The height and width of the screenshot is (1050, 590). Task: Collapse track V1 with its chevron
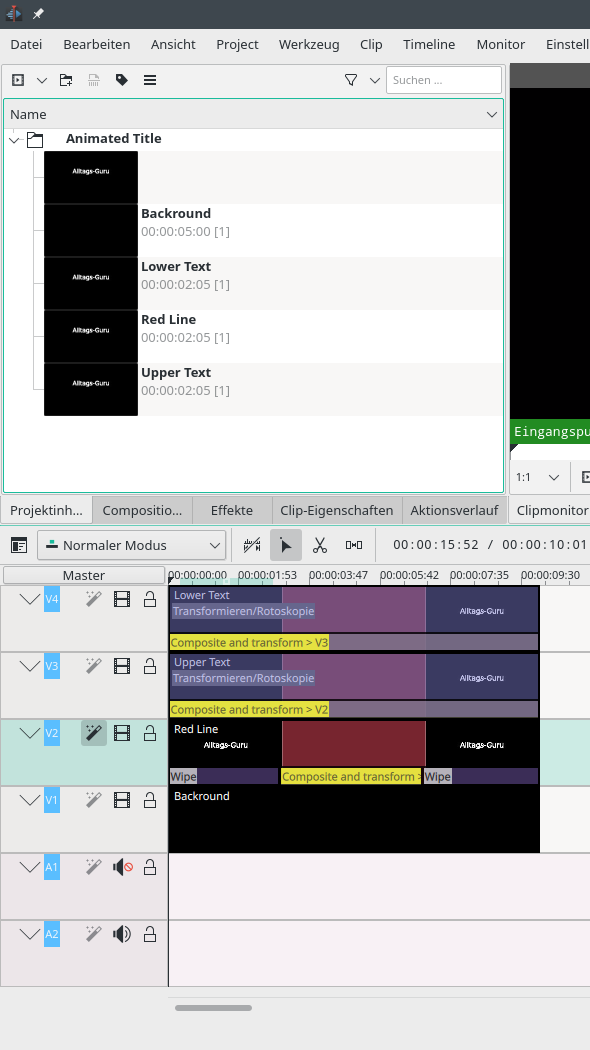click(29, 800)
